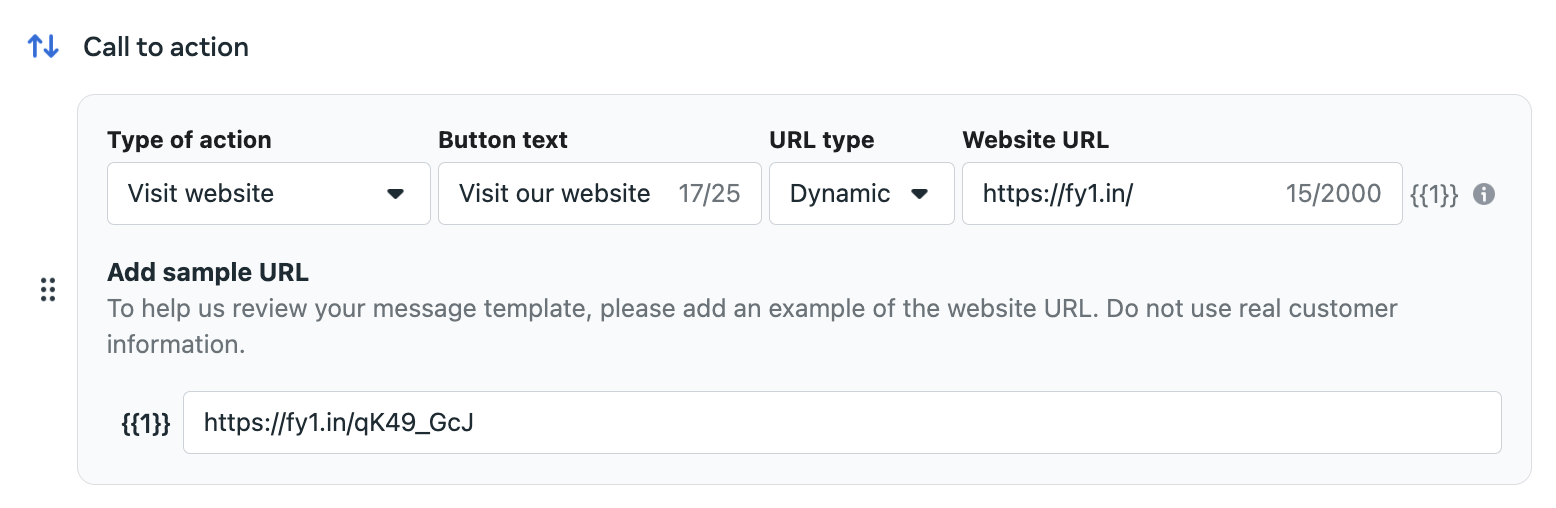
Task: Click the Button text label
Action: point(503,140)
